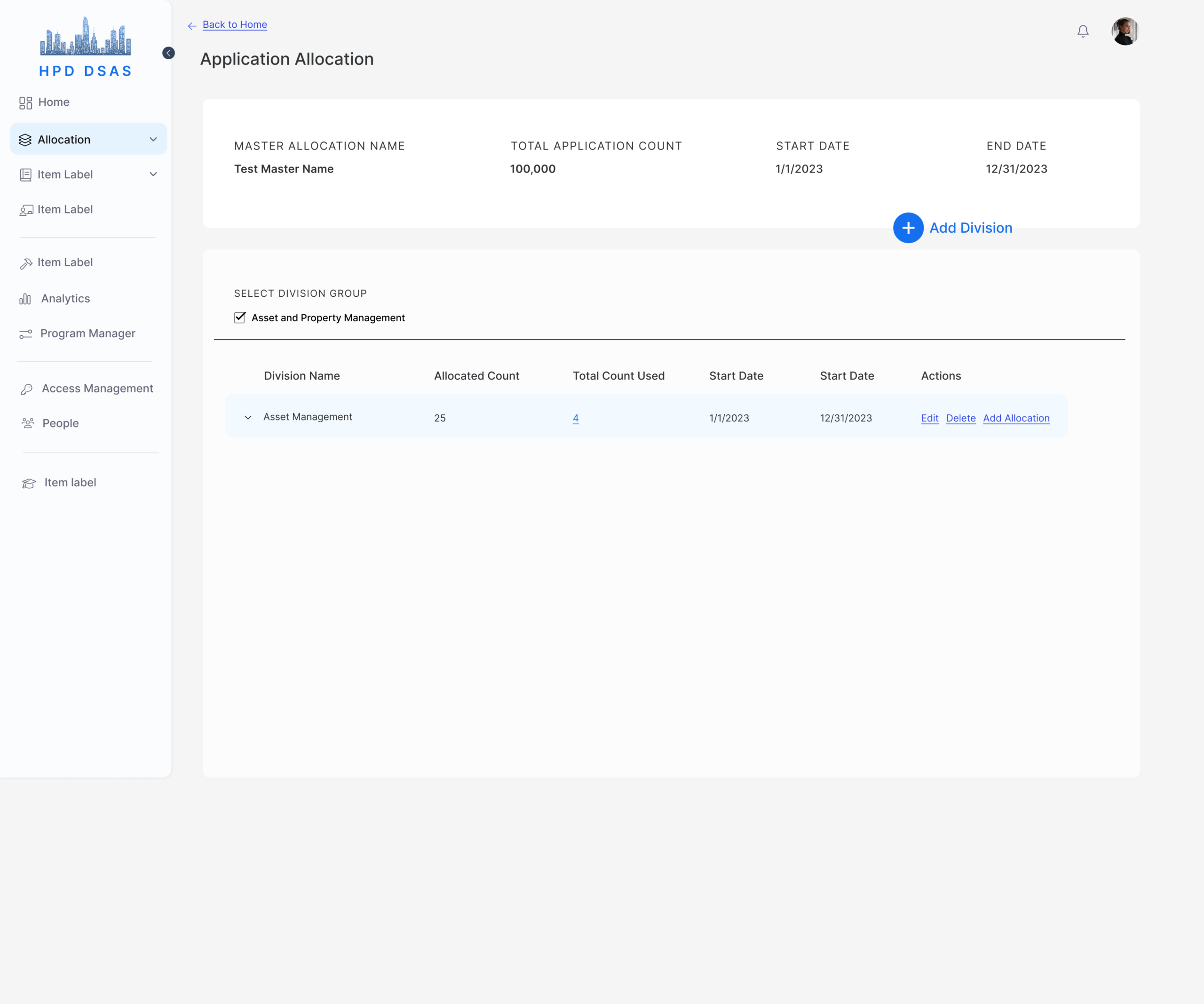The height and width of the screenshot is (1004, 1204).
Task: Click the Analytics bar chart icon
Action: pos(25,299)
